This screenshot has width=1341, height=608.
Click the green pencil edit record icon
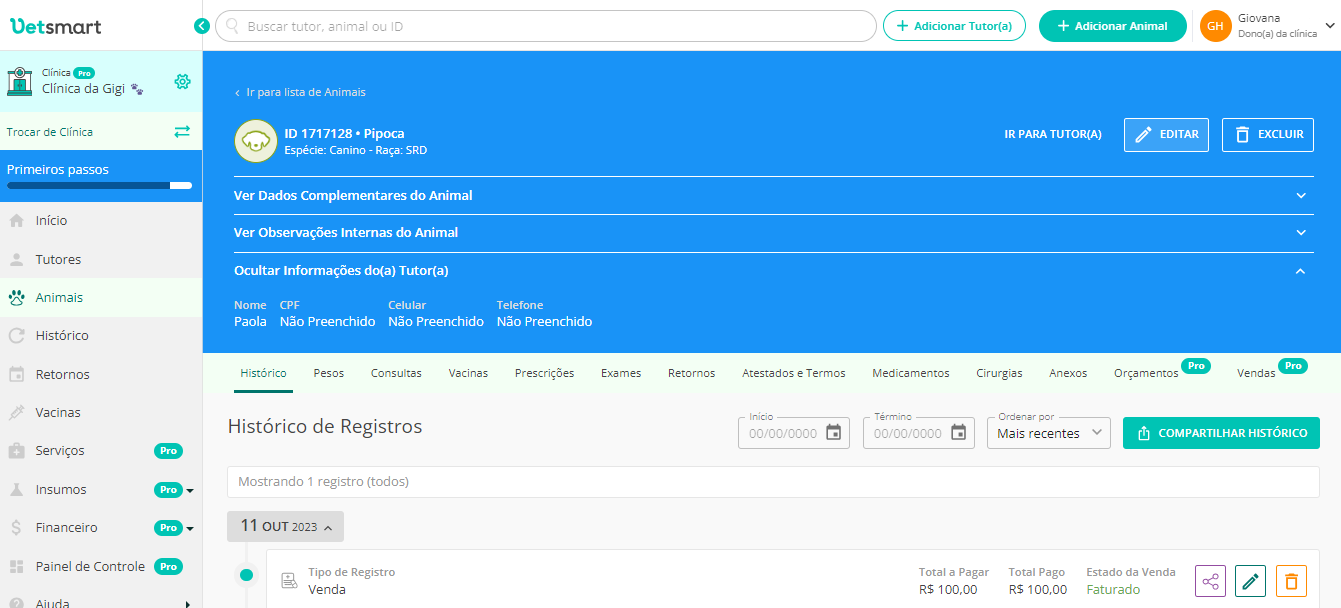(1250, 581)
